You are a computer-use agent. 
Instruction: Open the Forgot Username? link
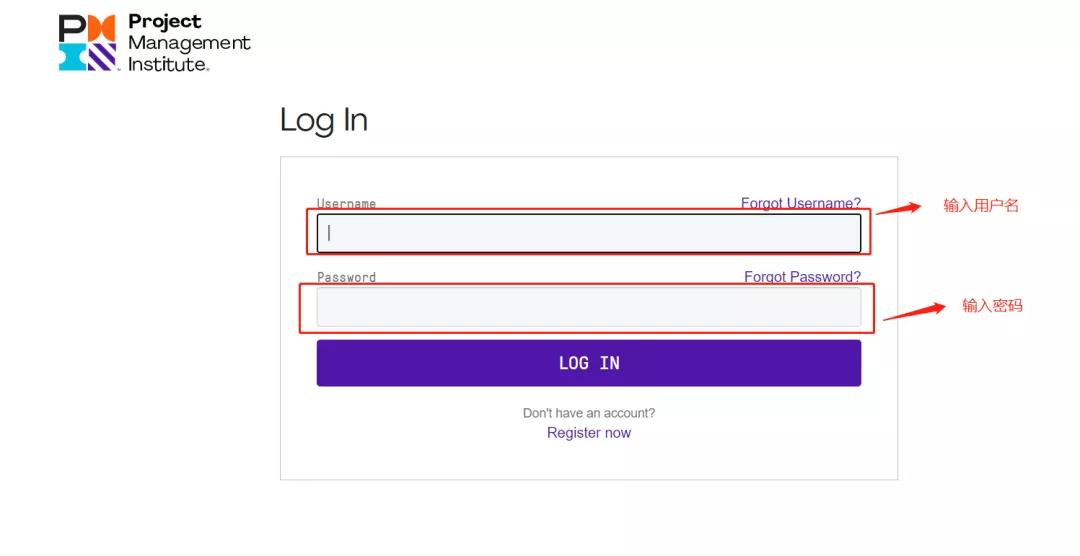point(800,203)
